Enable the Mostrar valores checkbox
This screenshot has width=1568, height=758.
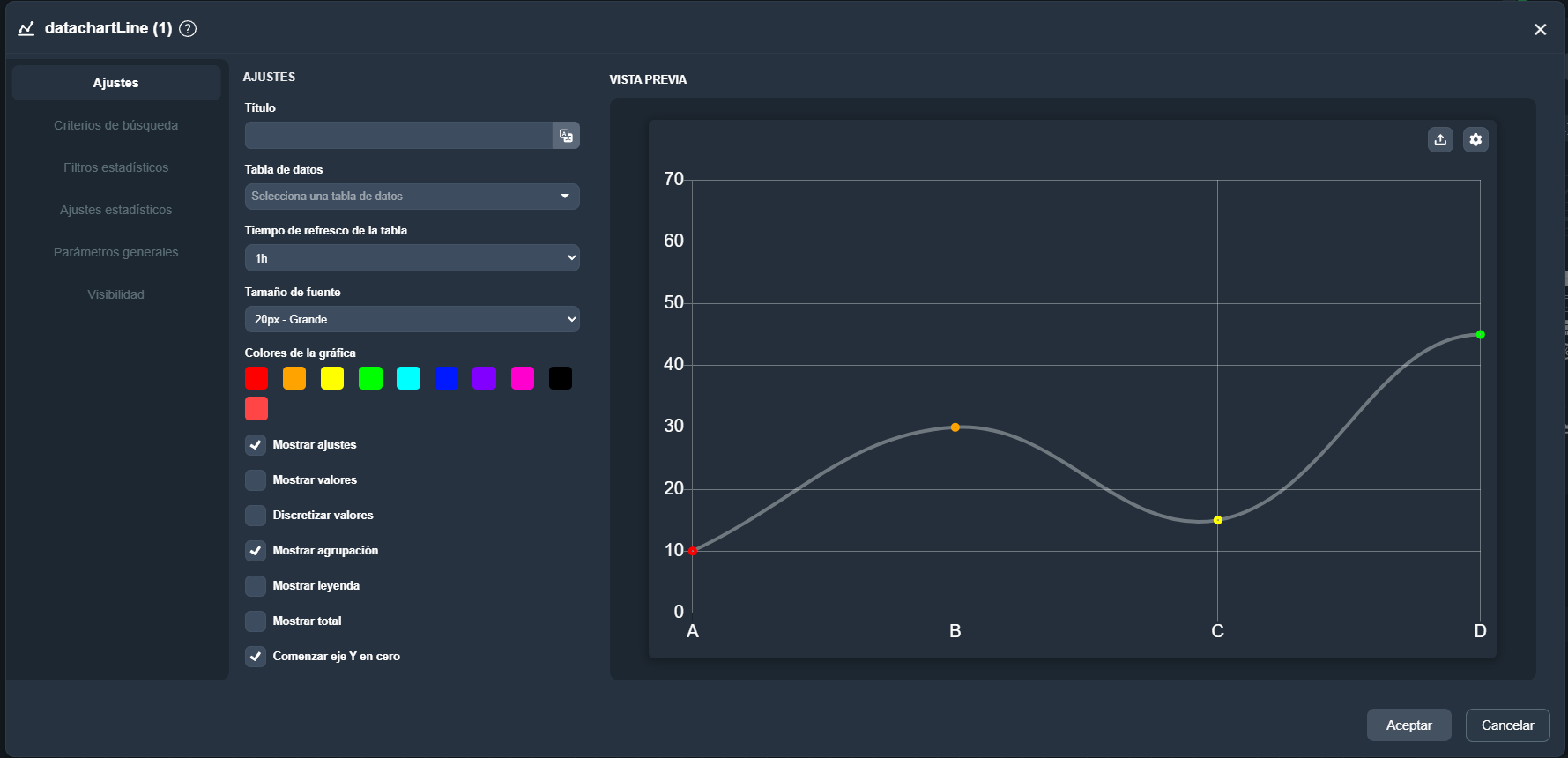(x=256, y=480)
